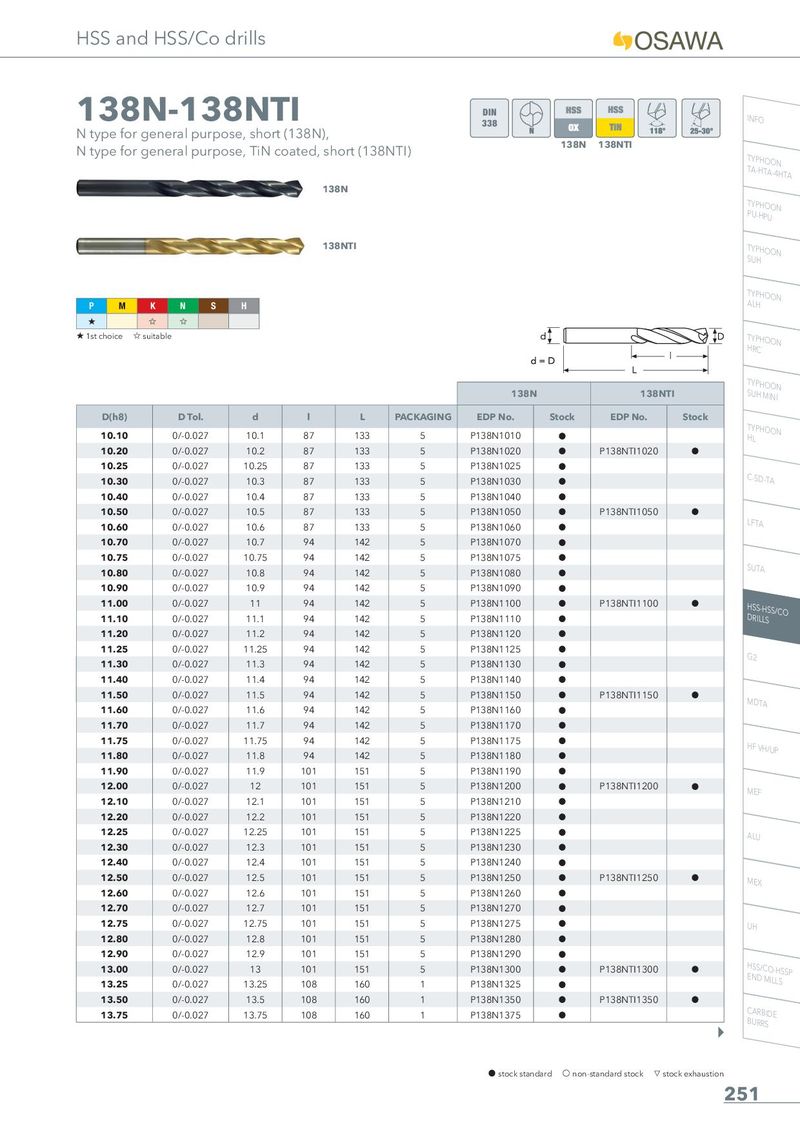Select the yellow M material swatch
The height and width of the screenshot is (1132, 800).
coord(122,306)
